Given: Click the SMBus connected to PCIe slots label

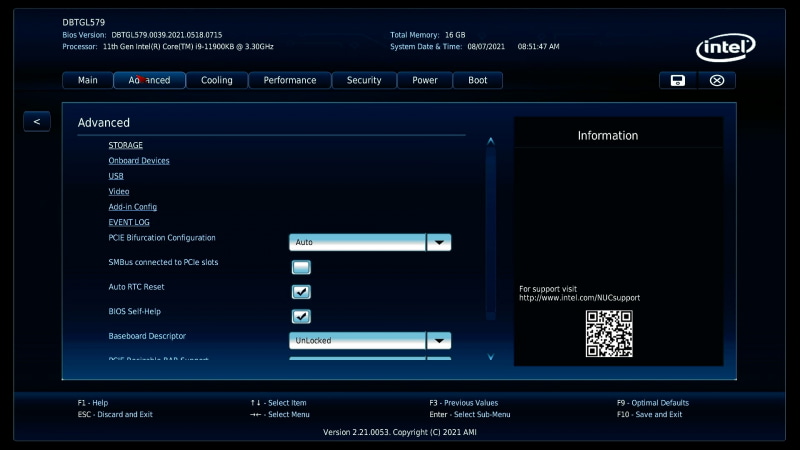Looking at the screenshot, I should [163, 262].
